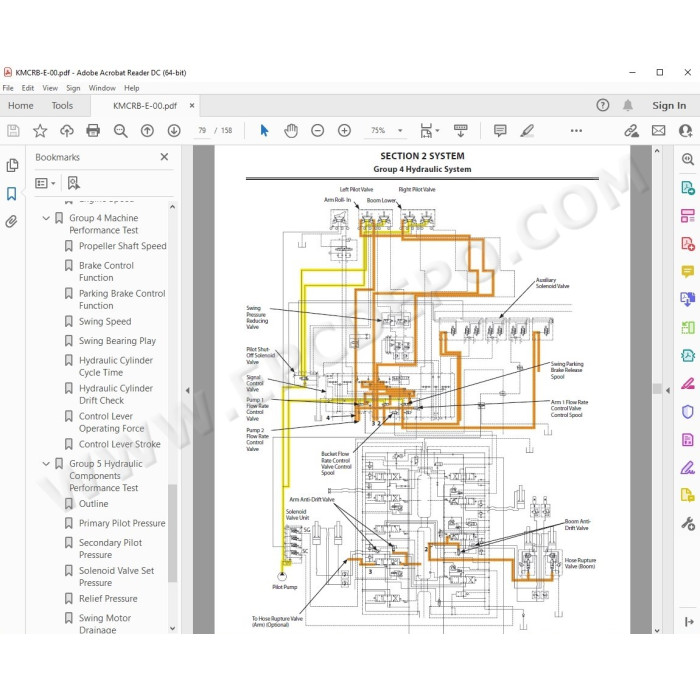Add a comment with the speech bubble icon
This screenshot has width=700, height=700.
pos(500,131)
